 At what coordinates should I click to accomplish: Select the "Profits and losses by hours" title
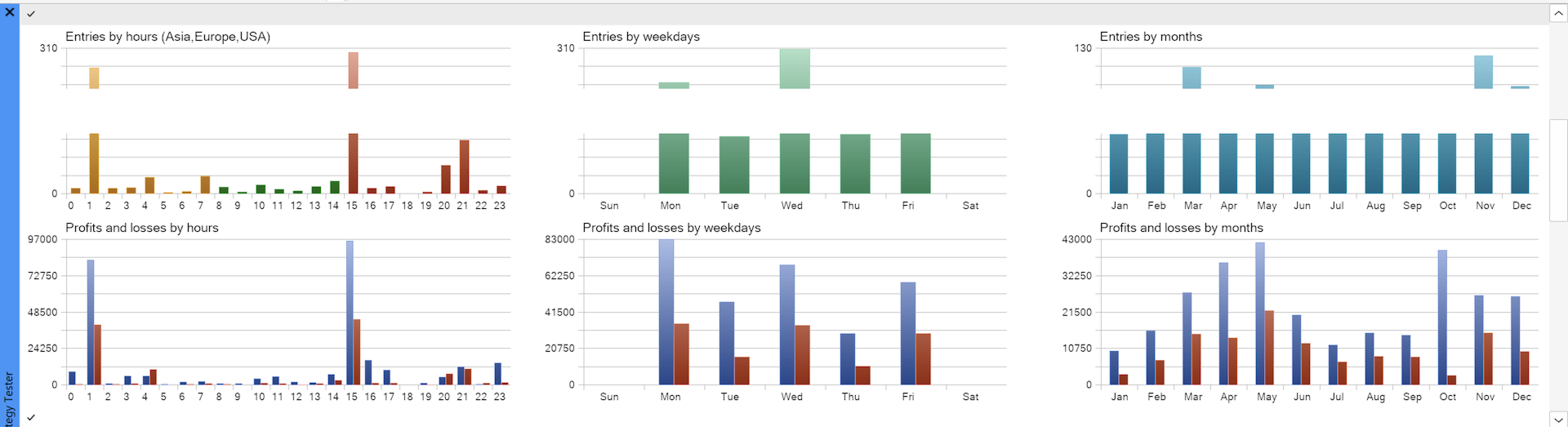[142, 228]
